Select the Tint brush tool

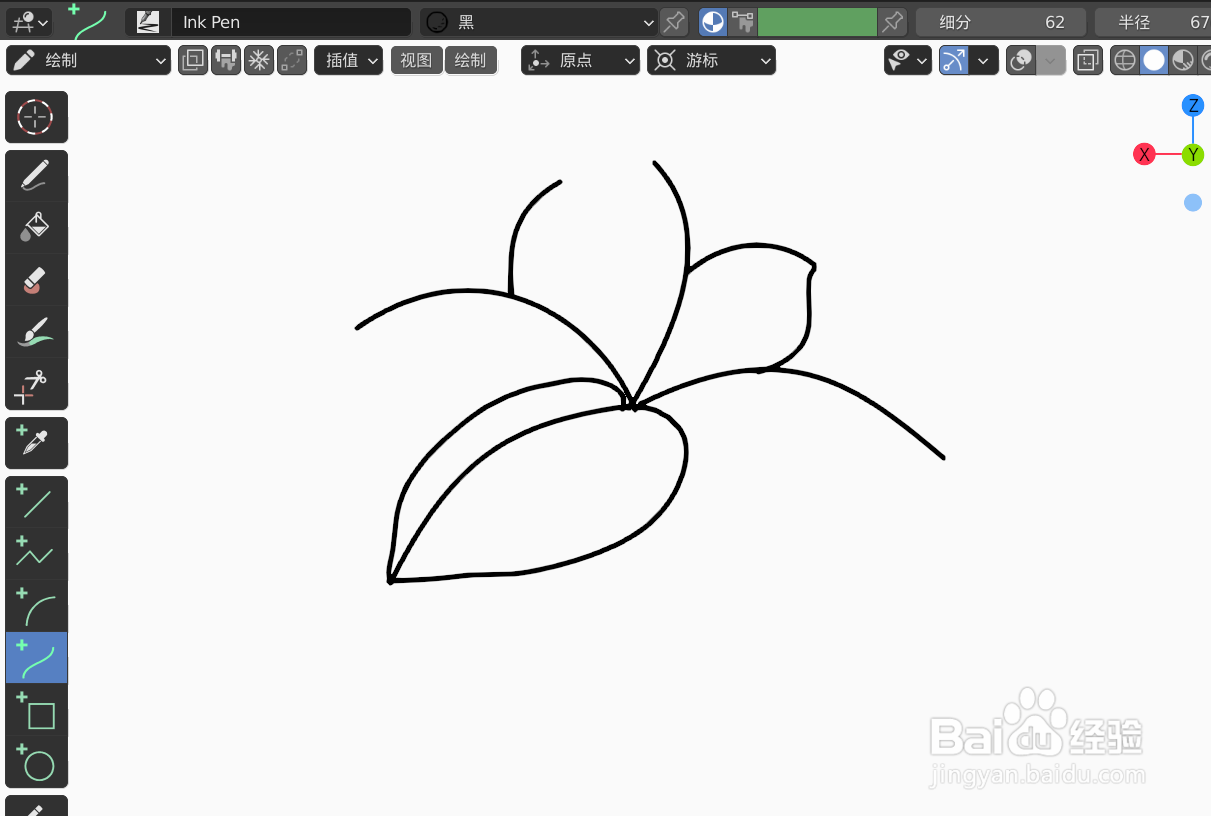[37, 332]
